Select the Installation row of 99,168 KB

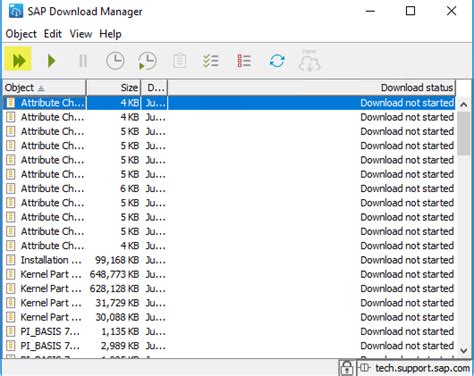point(229,260)
